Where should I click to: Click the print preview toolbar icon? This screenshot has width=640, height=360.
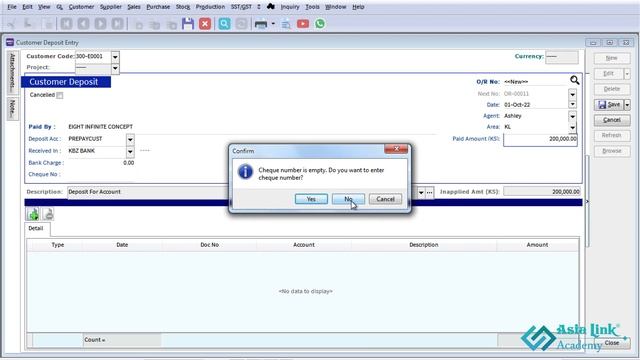coord(286,24)
